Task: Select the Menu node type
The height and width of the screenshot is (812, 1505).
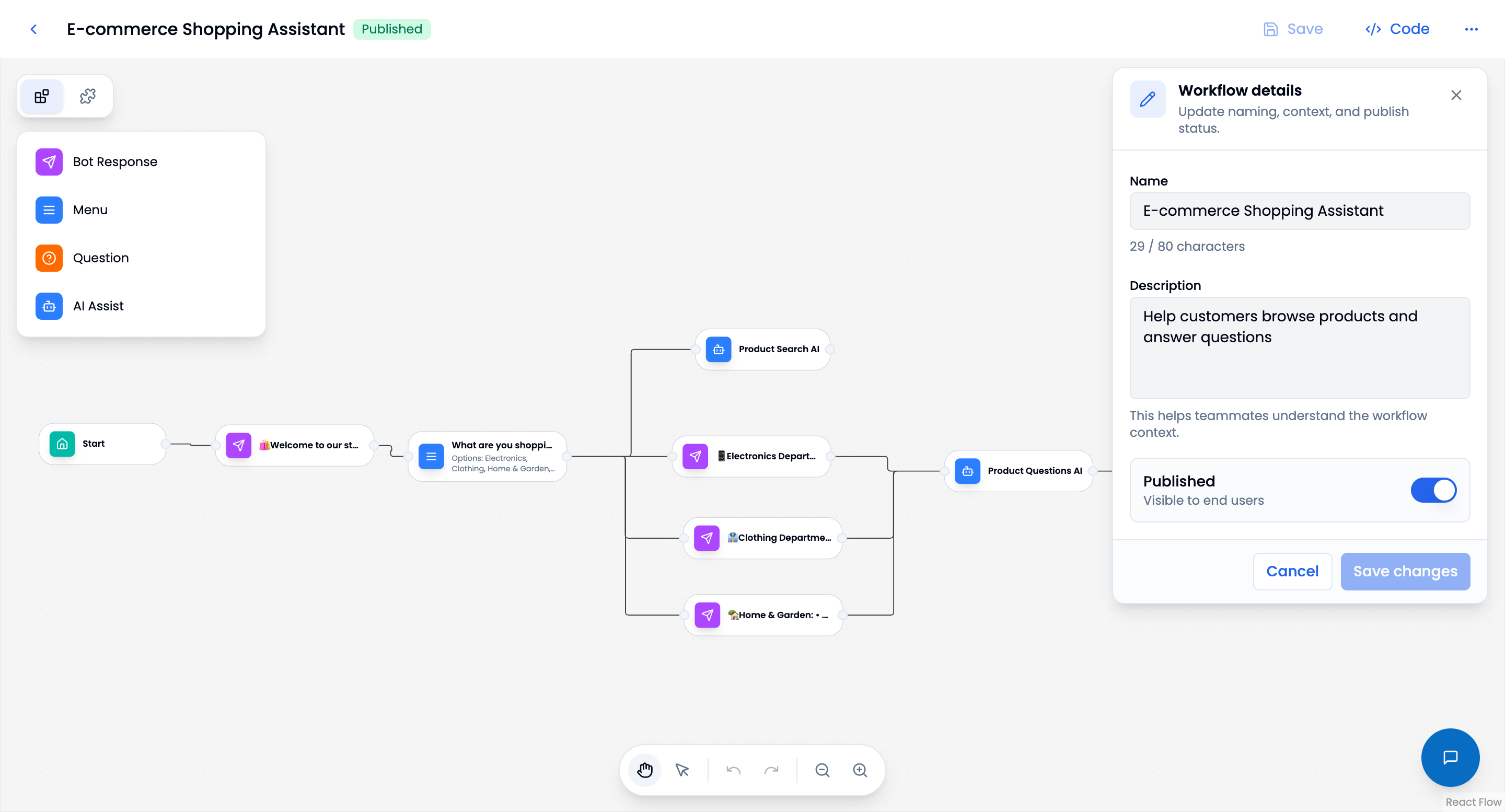Action: (x=90, y=210)
